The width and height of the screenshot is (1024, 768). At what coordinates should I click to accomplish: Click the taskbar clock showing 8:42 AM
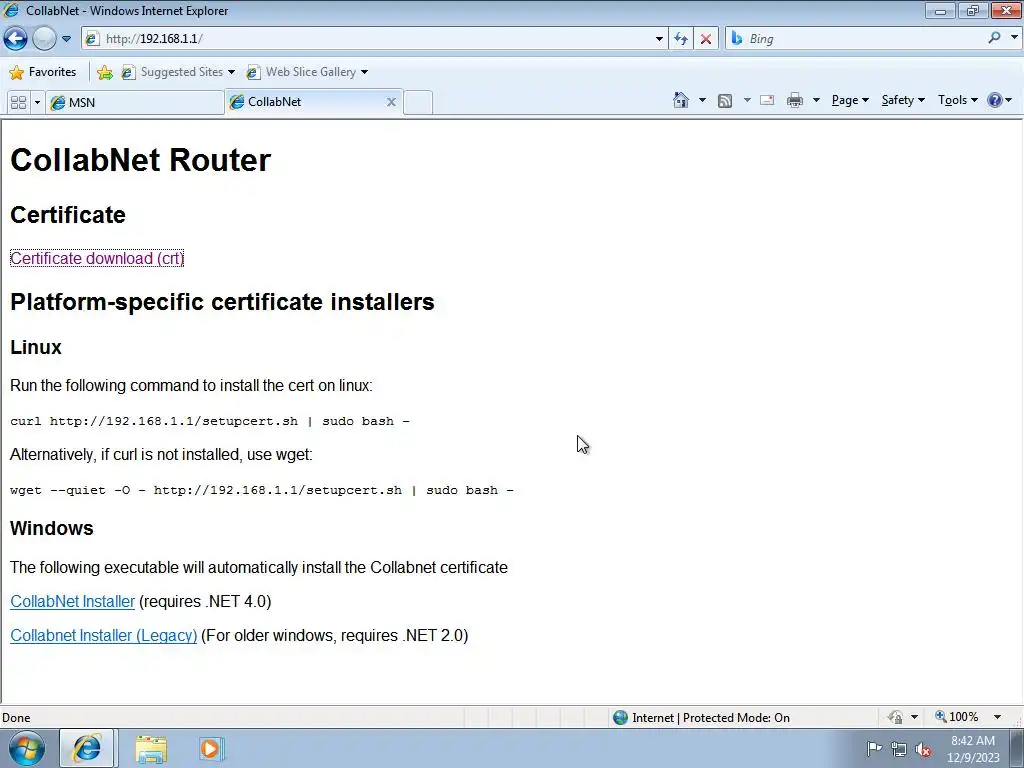tap(973, 749)
